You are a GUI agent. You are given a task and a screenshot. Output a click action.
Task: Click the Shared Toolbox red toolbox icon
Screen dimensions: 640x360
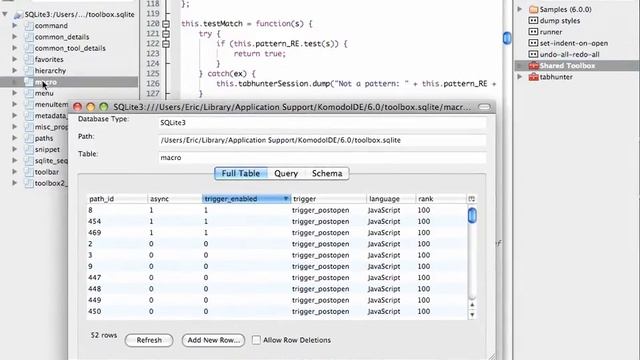click(x=533, y=65)
